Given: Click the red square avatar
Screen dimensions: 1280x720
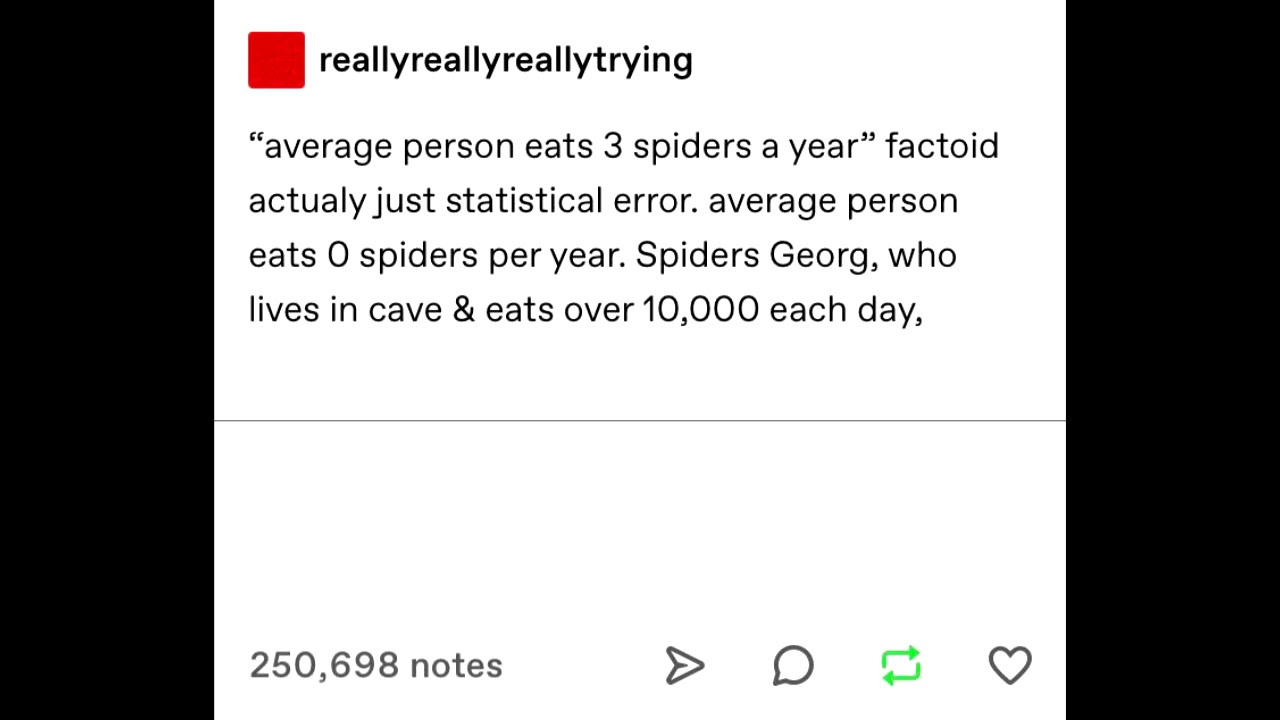Looking at the screenshot, I should (277, 60).
